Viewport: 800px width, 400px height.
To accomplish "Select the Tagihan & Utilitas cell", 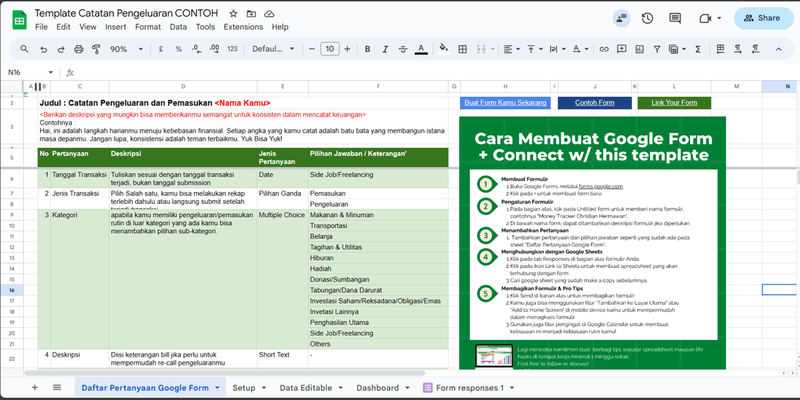I will coord(378,247).
